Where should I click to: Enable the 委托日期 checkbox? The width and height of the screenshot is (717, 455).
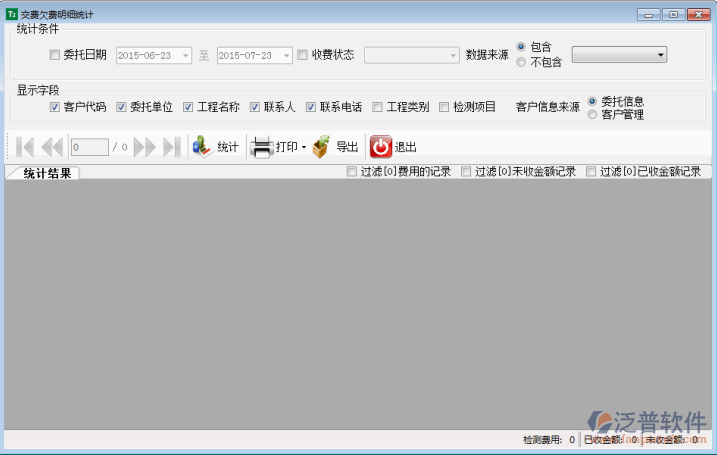55,55
